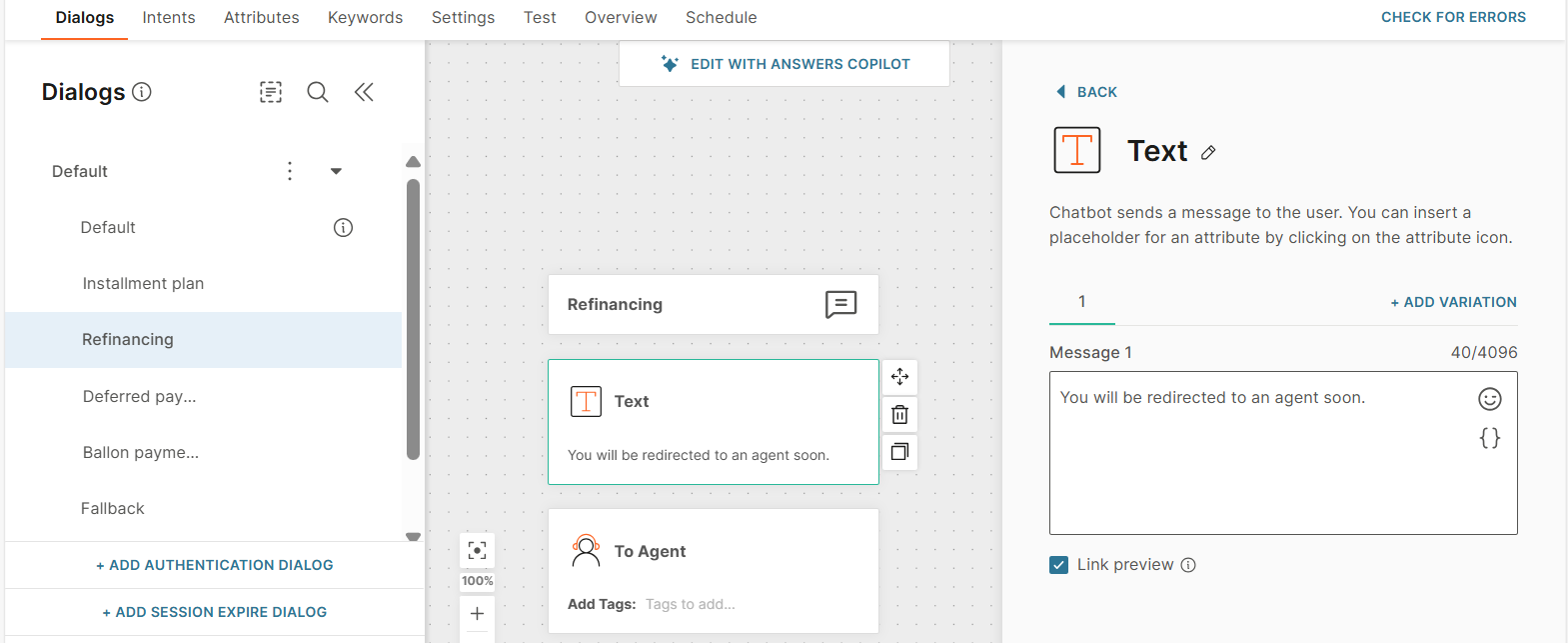Click the 40/4096 character counter
Viewport: 1568px width, 643px height.
(x=1484, y=353)
